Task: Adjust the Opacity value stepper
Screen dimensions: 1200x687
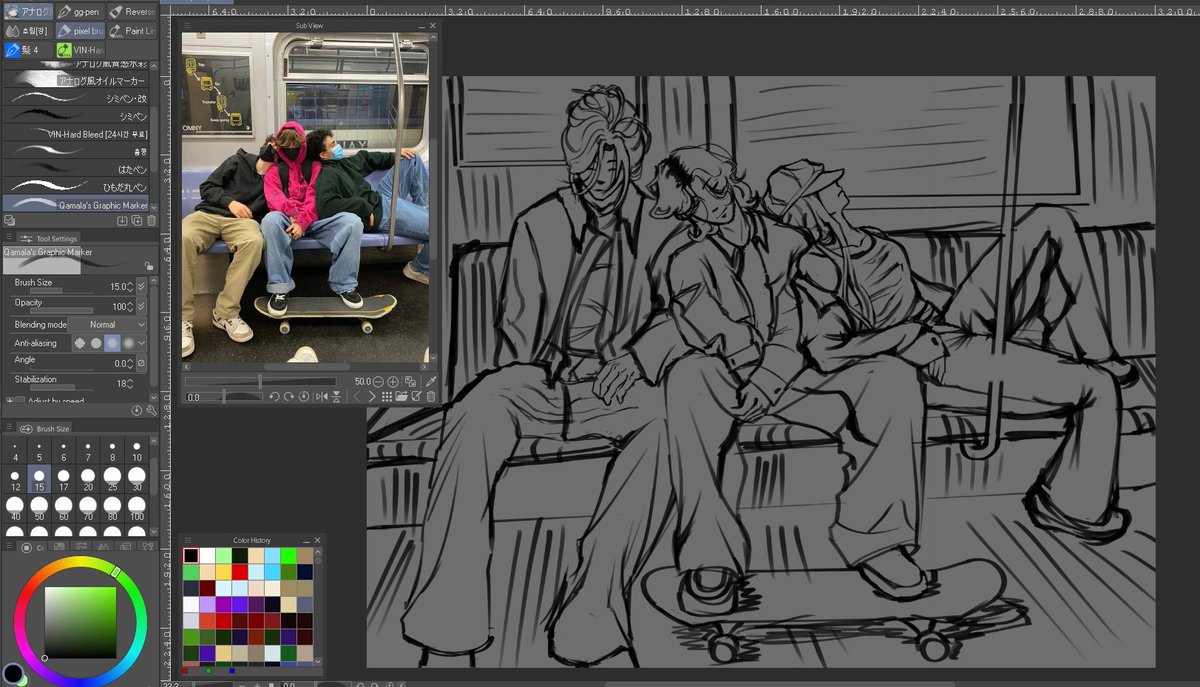Action: point(130,305)
